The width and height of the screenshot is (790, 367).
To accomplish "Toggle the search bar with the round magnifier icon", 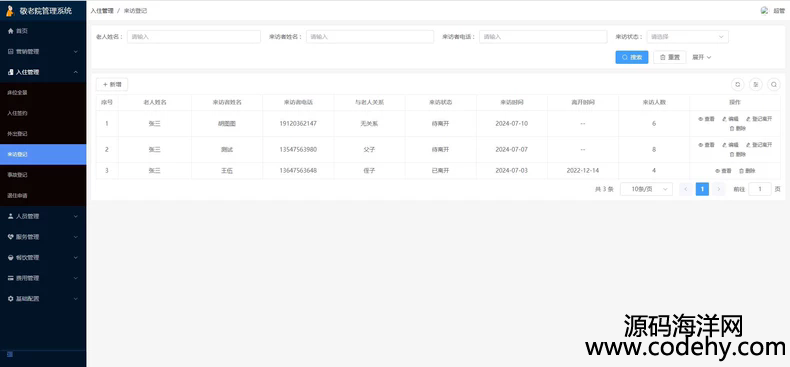I will (773, 85).
